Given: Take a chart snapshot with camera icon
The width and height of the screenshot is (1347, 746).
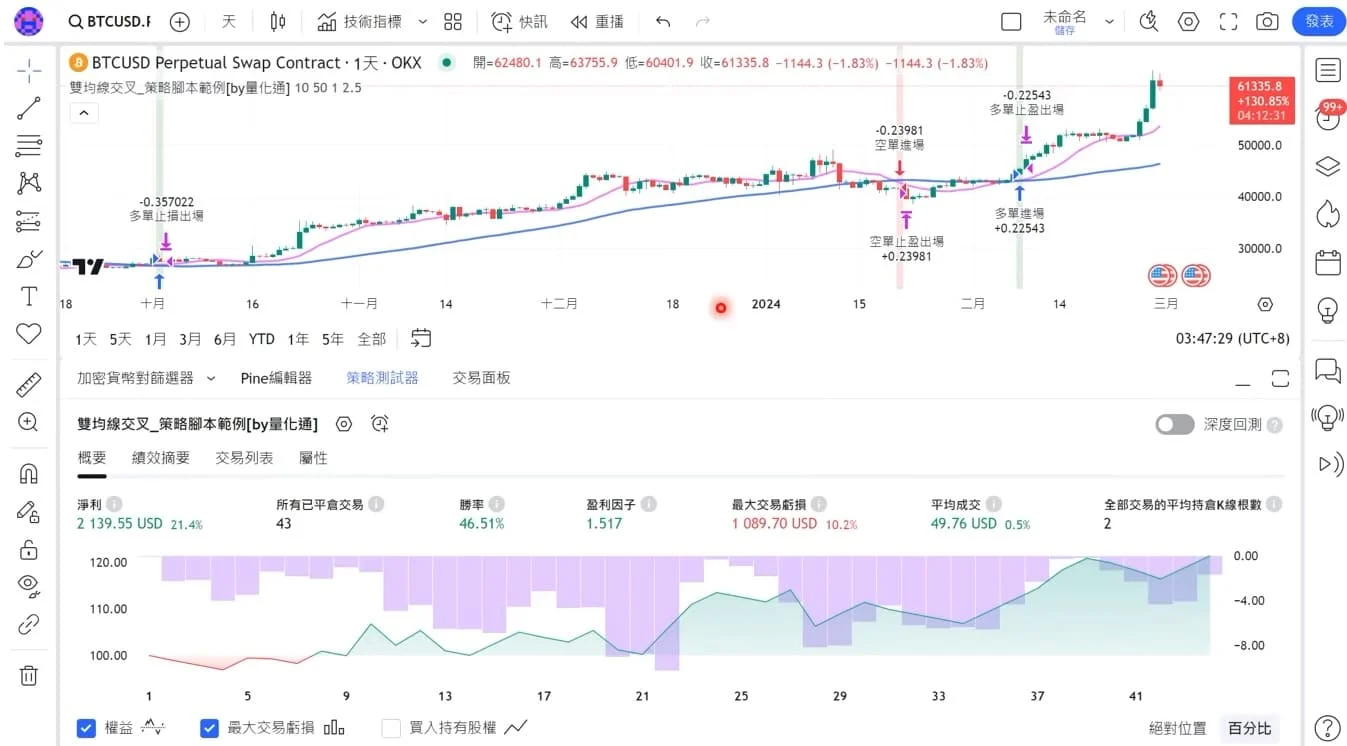Looking at the screenshot, I should pyautogui.click(x=1267, y=22).
